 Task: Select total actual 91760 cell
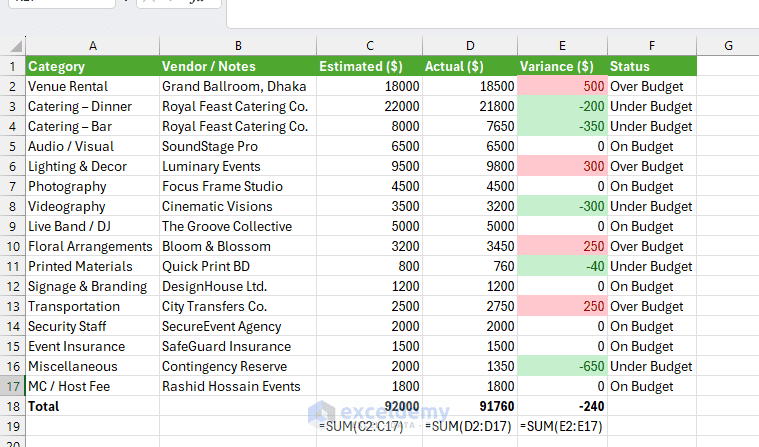tap(470, 406)
